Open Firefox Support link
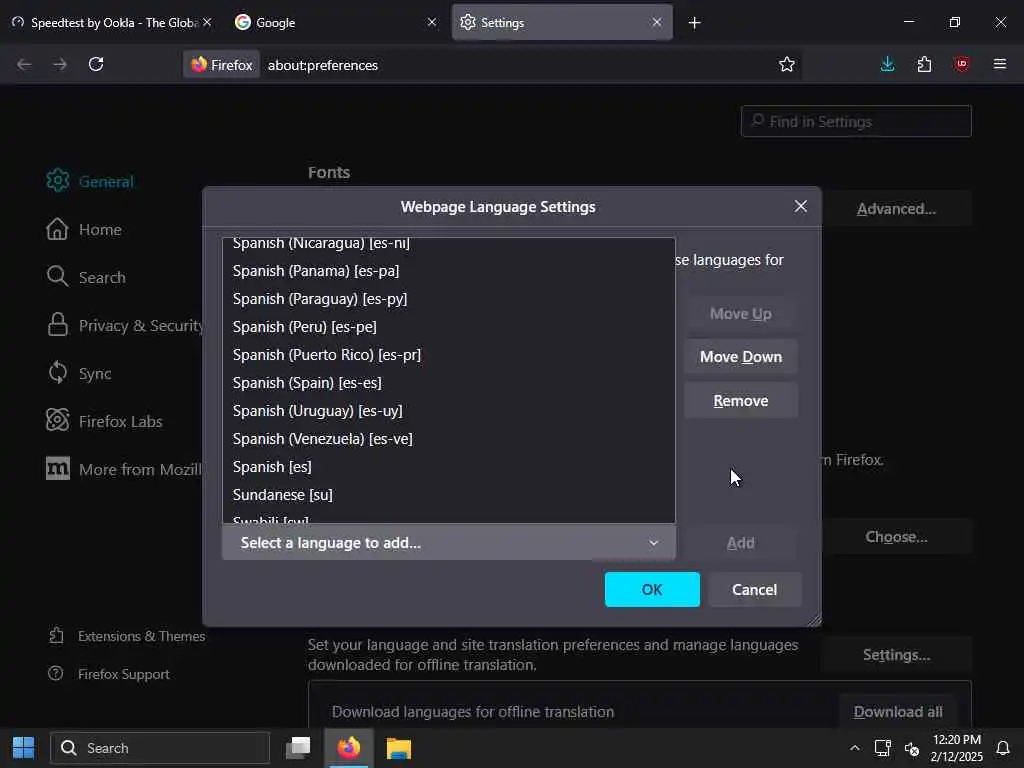Image resolution: width=1024 pixels, height=768 pixels. click(x=109, y=674)
